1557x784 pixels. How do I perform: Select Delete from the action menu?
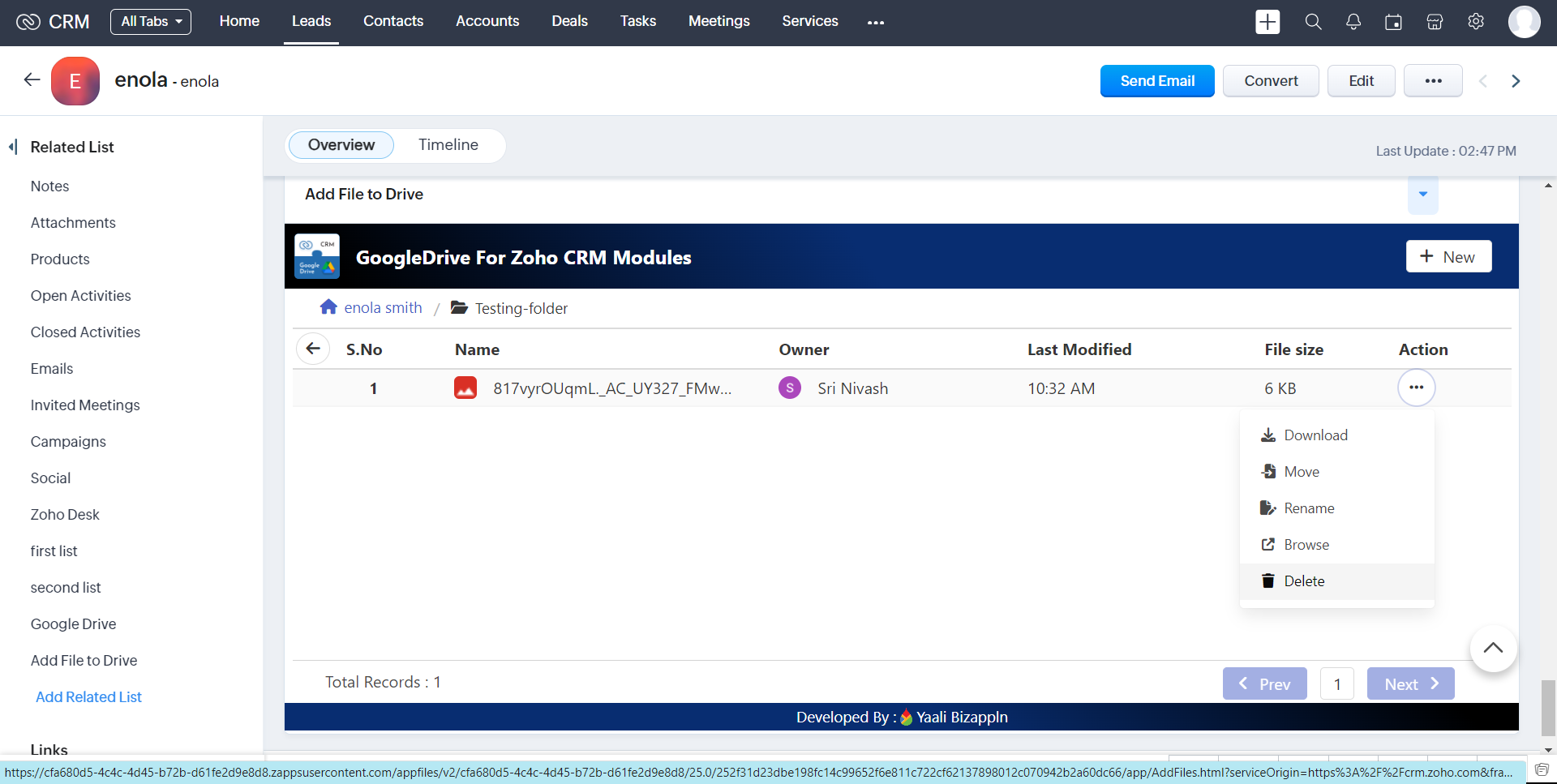point(1304,581)
